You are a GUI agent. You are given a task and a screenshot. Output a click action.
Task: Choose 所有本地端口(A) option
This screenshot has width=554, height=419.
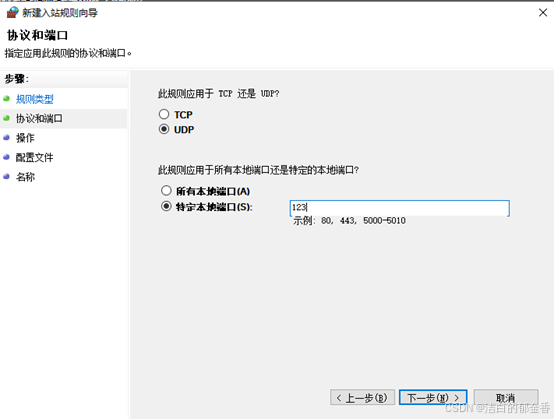pyautogui.click(x=166, y=191)
